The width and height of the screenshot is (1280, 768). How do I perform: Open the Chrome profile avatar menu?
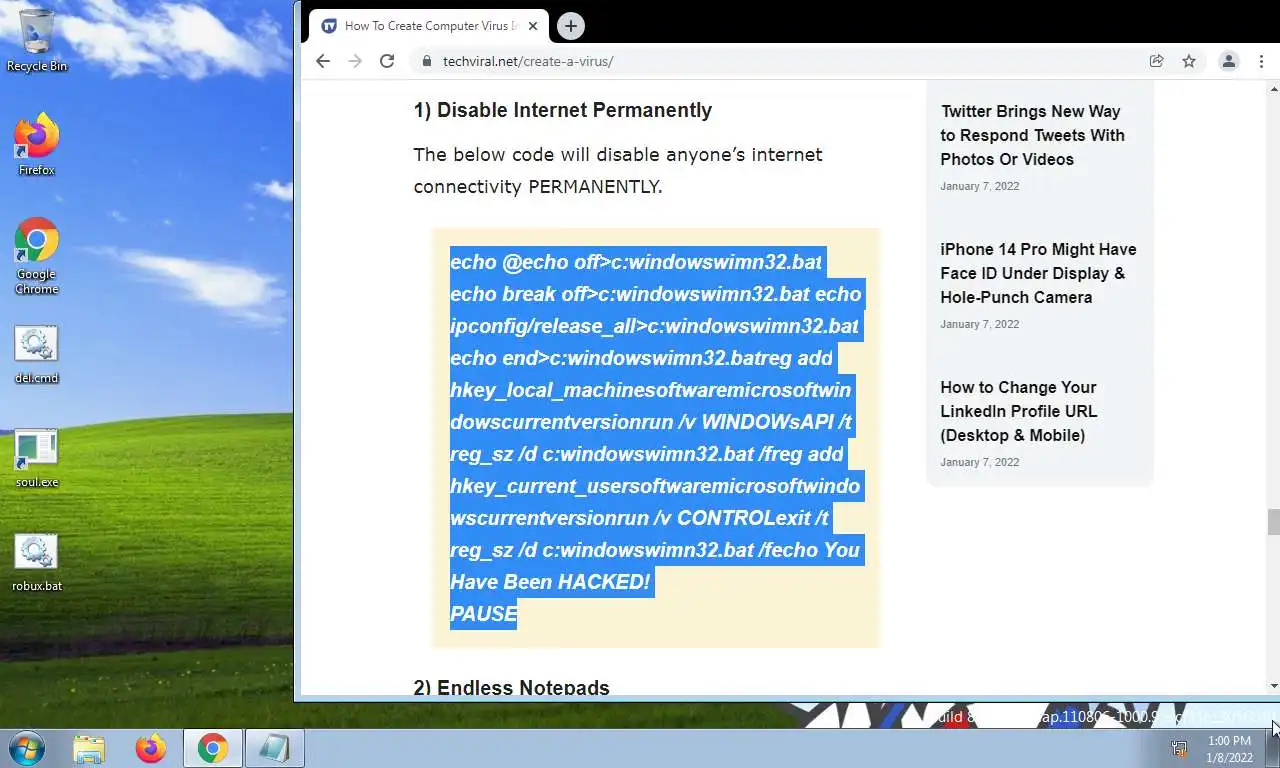pos(1229,61)
